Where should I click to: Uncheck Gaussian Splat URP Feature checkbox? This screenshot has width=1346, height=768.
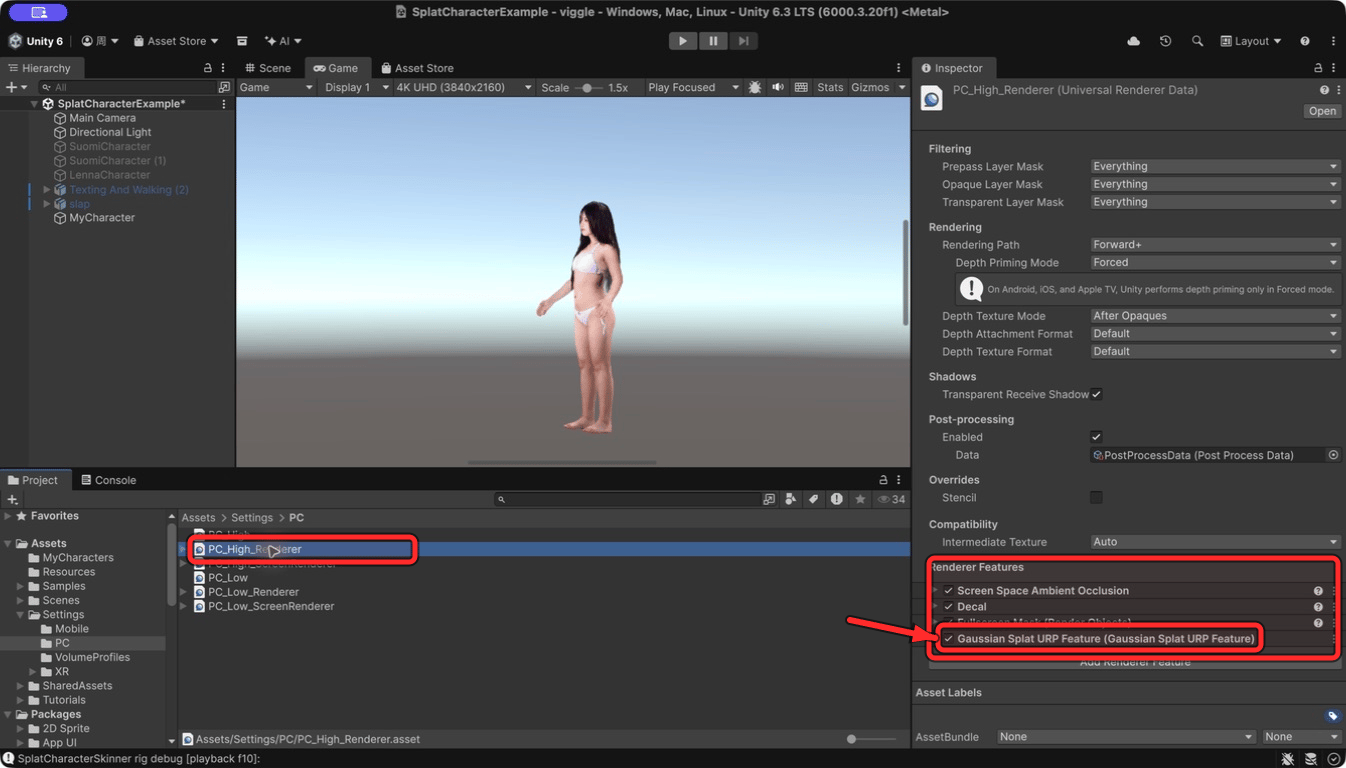948,639
